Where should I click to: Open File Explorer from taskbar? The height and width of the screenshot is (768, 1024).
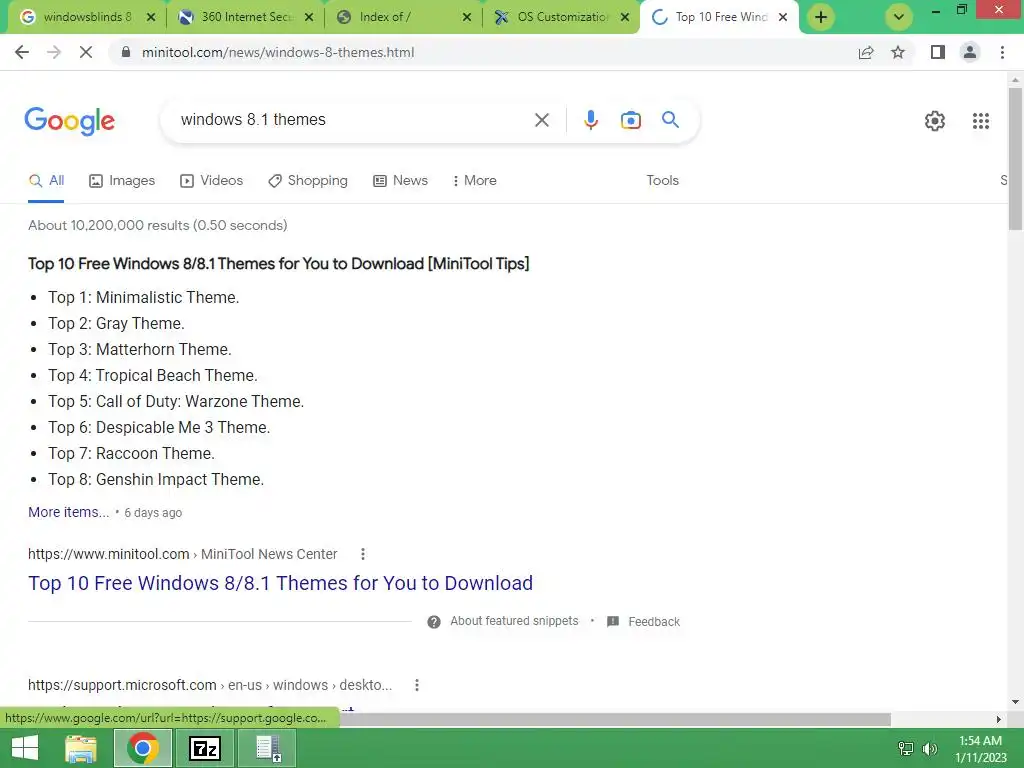coord(82,748)
